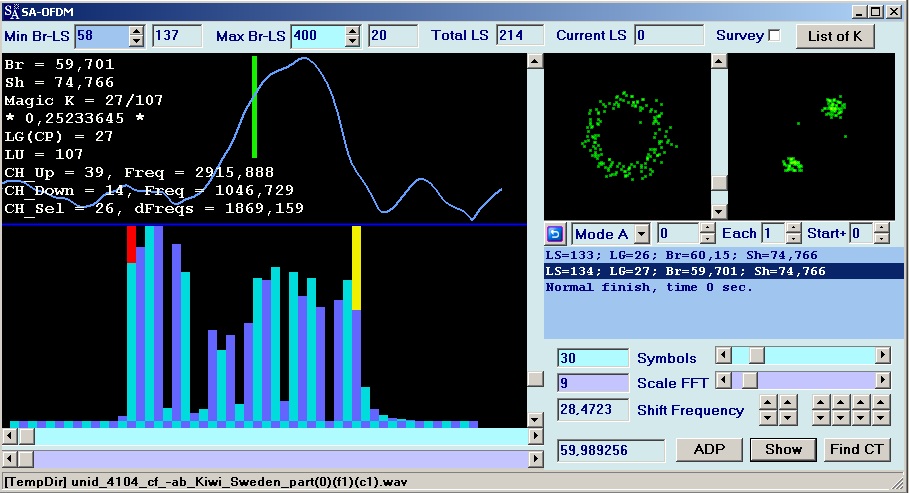
Task: Decrease Max Br-LS with its down arrow
Action: pyautogui.click(x=352, y=41)
